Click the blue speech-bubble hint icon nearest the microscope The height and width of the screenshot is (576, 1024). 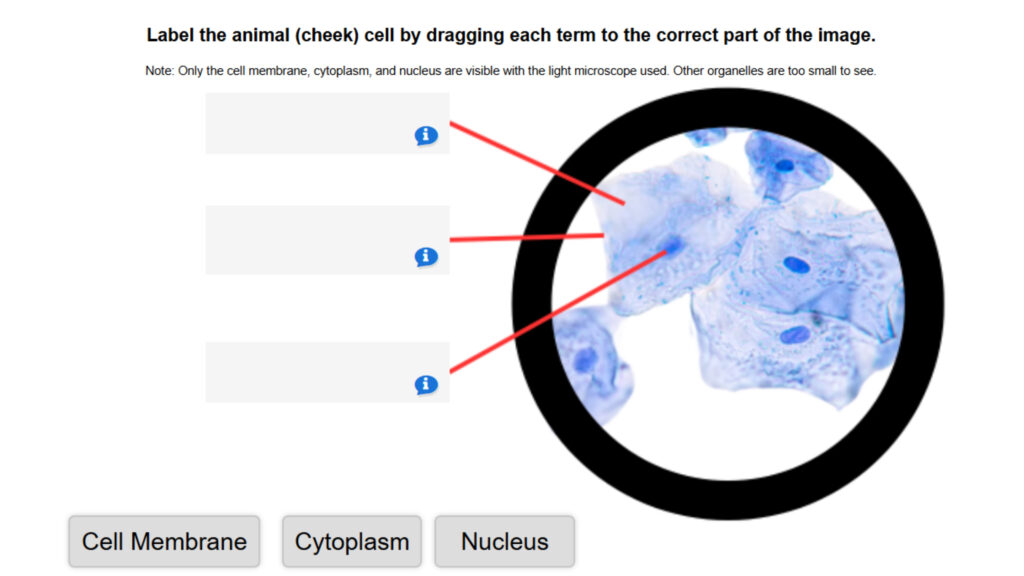coord(425,256)
